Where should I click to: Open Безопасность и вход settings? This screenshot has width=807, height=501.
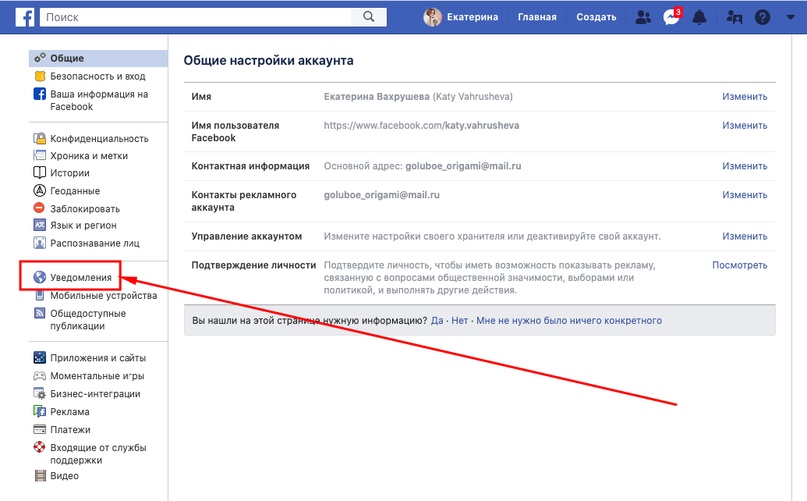[98, 76]
